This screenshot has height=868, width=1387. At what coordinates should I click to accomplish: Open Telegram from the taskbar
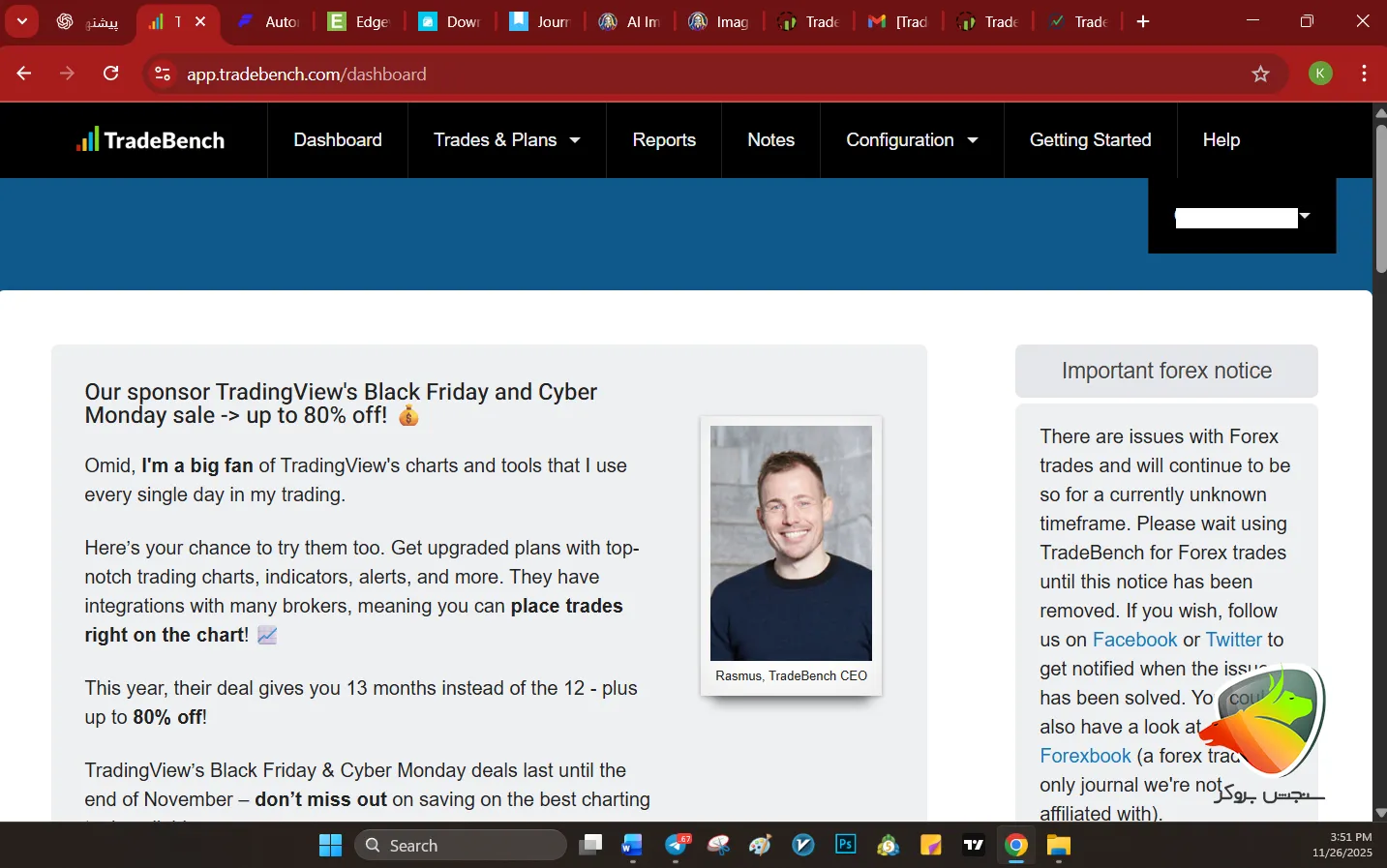coord(677,845)
